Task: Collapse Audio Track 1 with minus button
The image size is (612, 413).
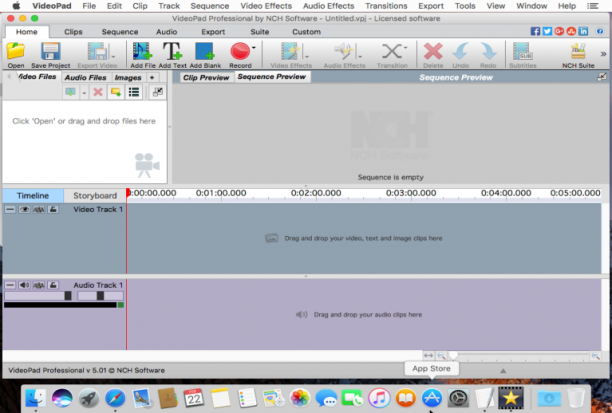Action: (10, 285)
